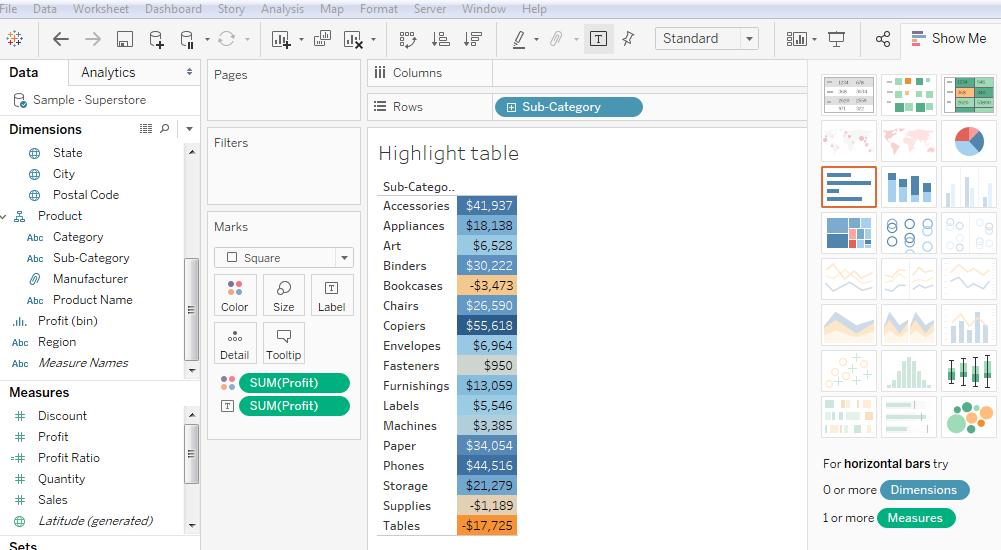Click the search icon in Dimensions
The height and width of the screenshot is (550, 1001).
click(x=165, y=129)
